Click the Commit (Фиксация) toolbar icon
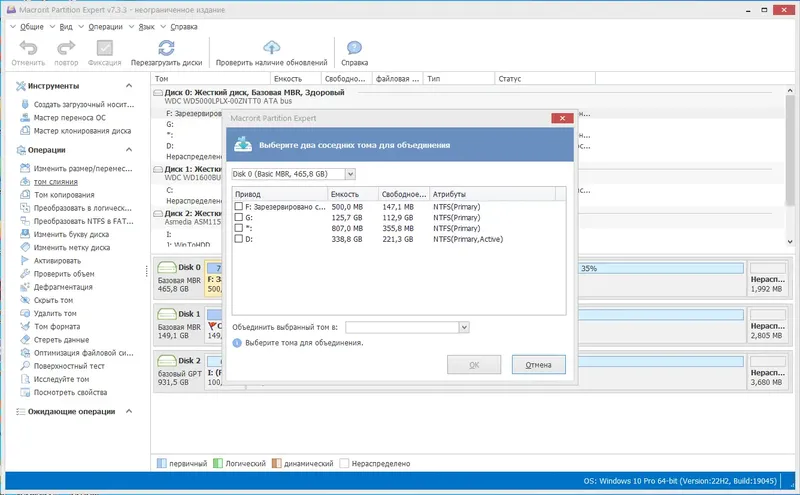Viewport: 800px width, 495px height. (x=104, y=48)
